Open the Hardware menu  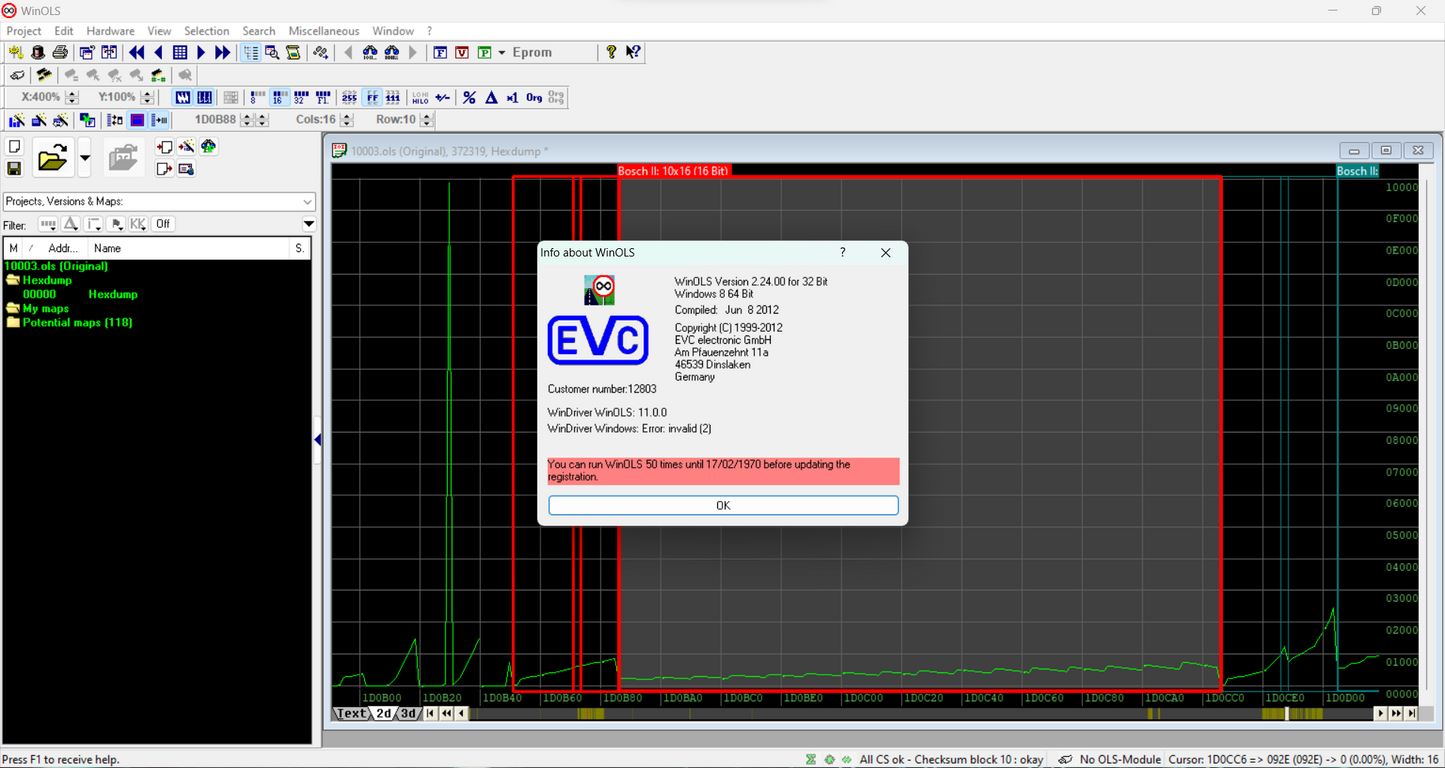click(110, 31)
